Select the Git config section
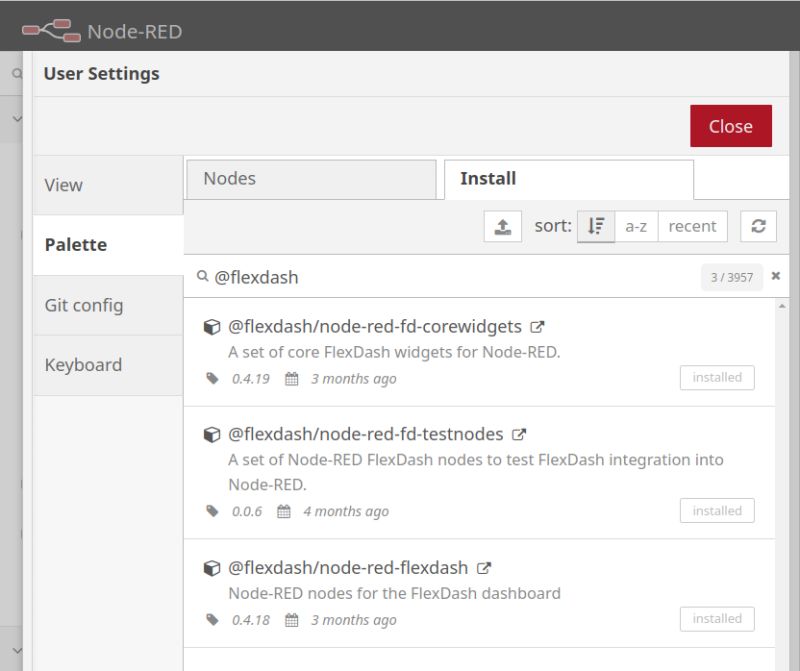The image size is (800, 671). click(x=84, y=305)
